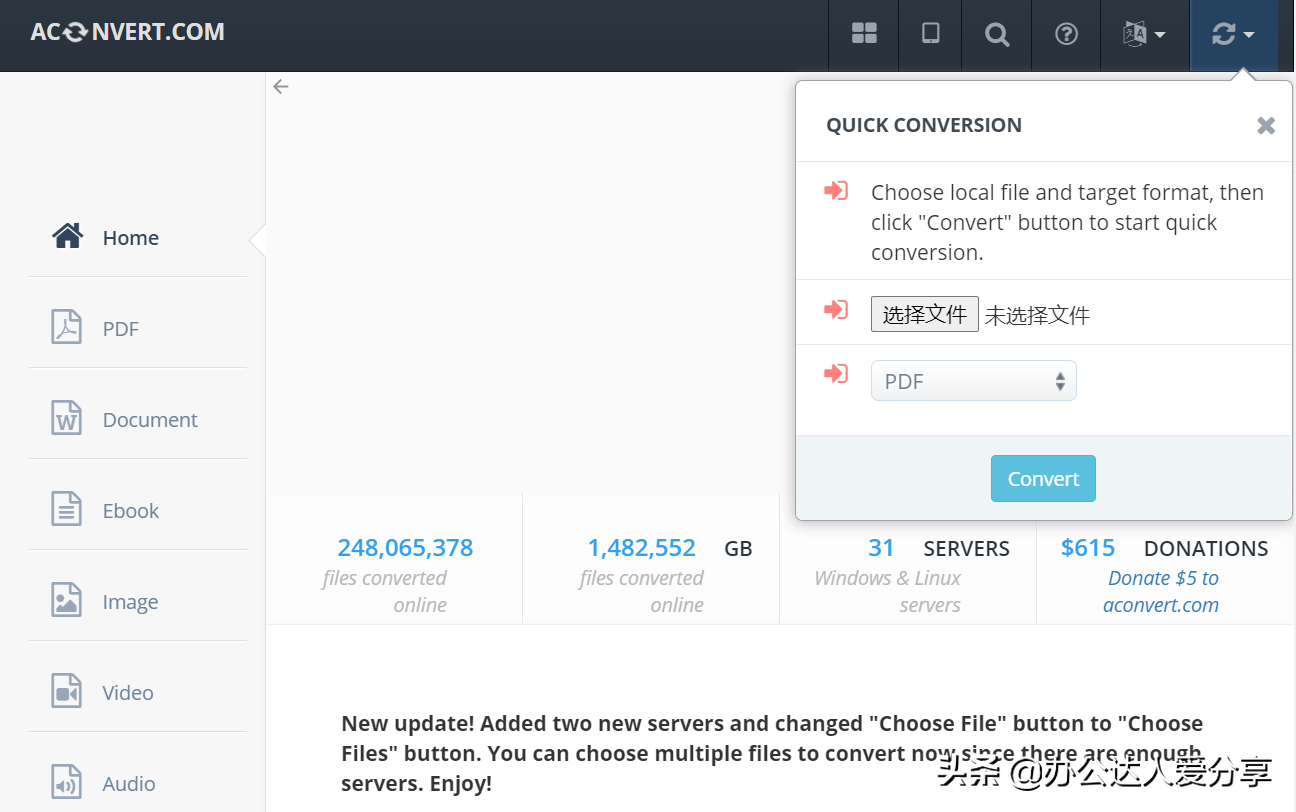Click the Word document icon

point(66,418)
